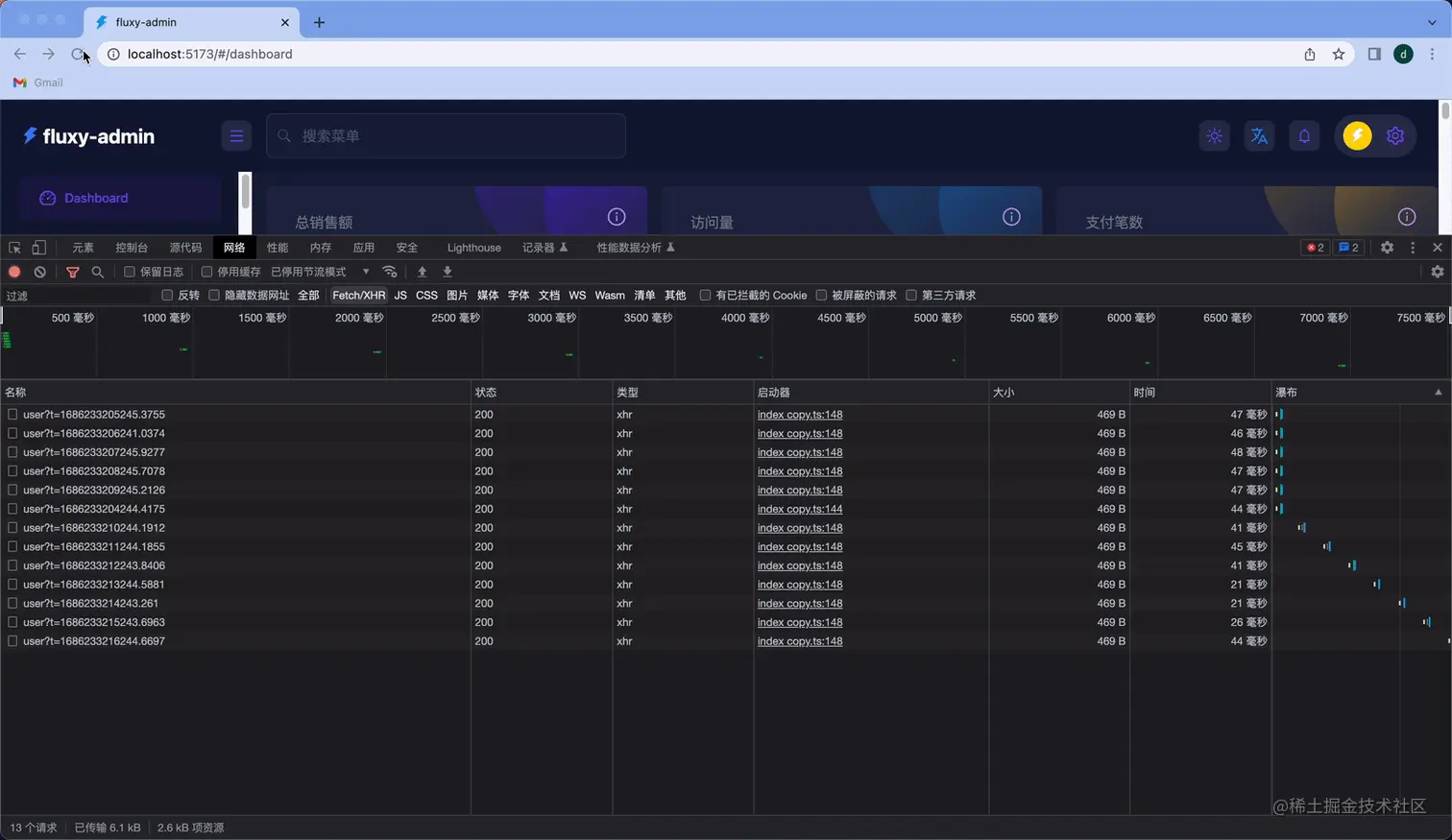
Task: Clear the network log
Action: (x=40, y=272)
